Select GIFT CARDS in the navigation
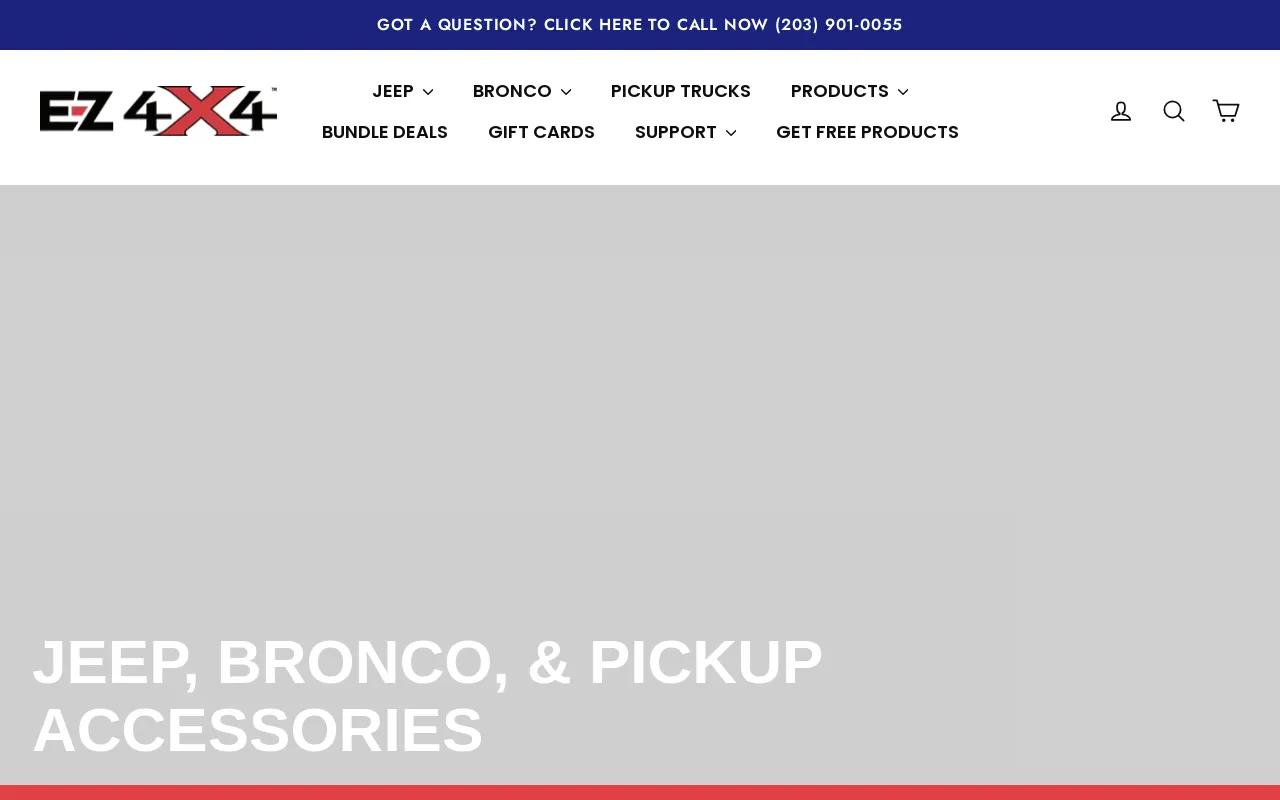This screenshot has height=800, width=1280. (541, 132)
